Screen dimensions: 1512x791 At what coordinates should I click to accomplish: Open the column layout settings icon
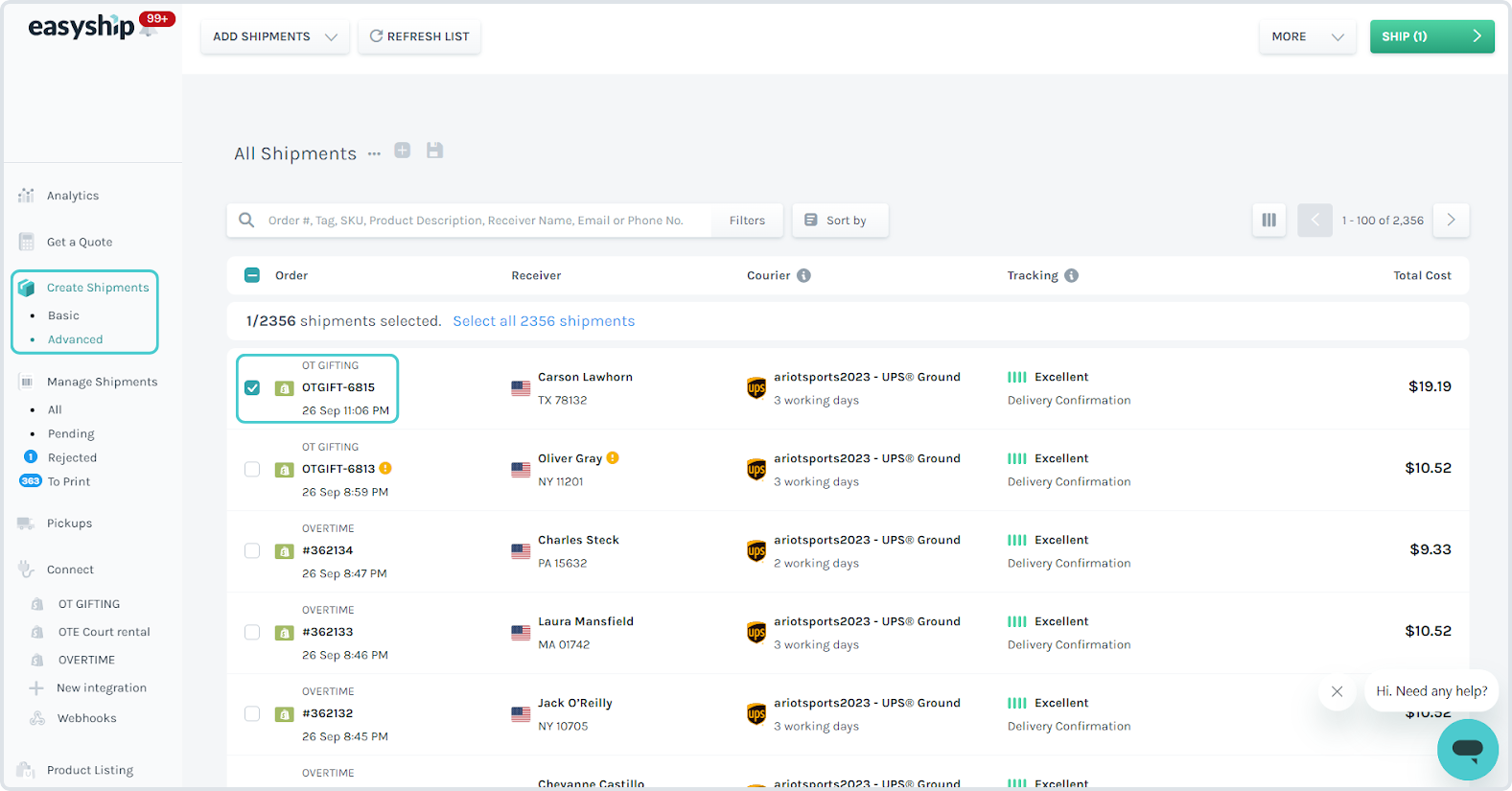point(1269,221)
